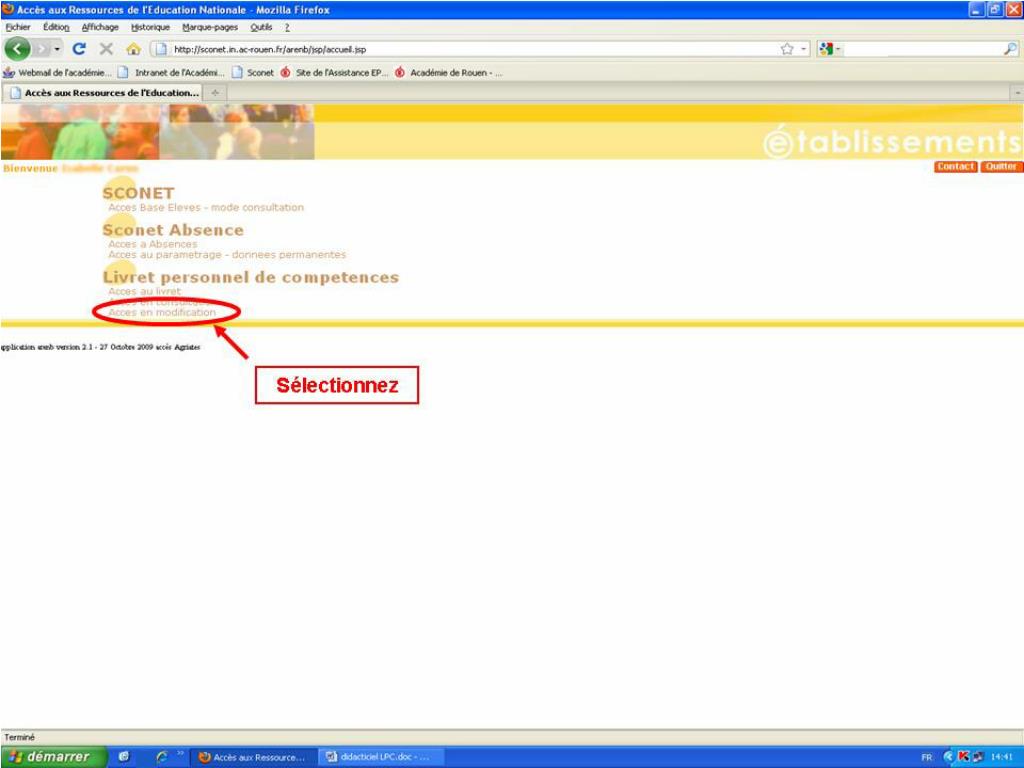Screen dimensions: 1024x768
Task: Open Acces a Absences link
Action: click(153, 244)
